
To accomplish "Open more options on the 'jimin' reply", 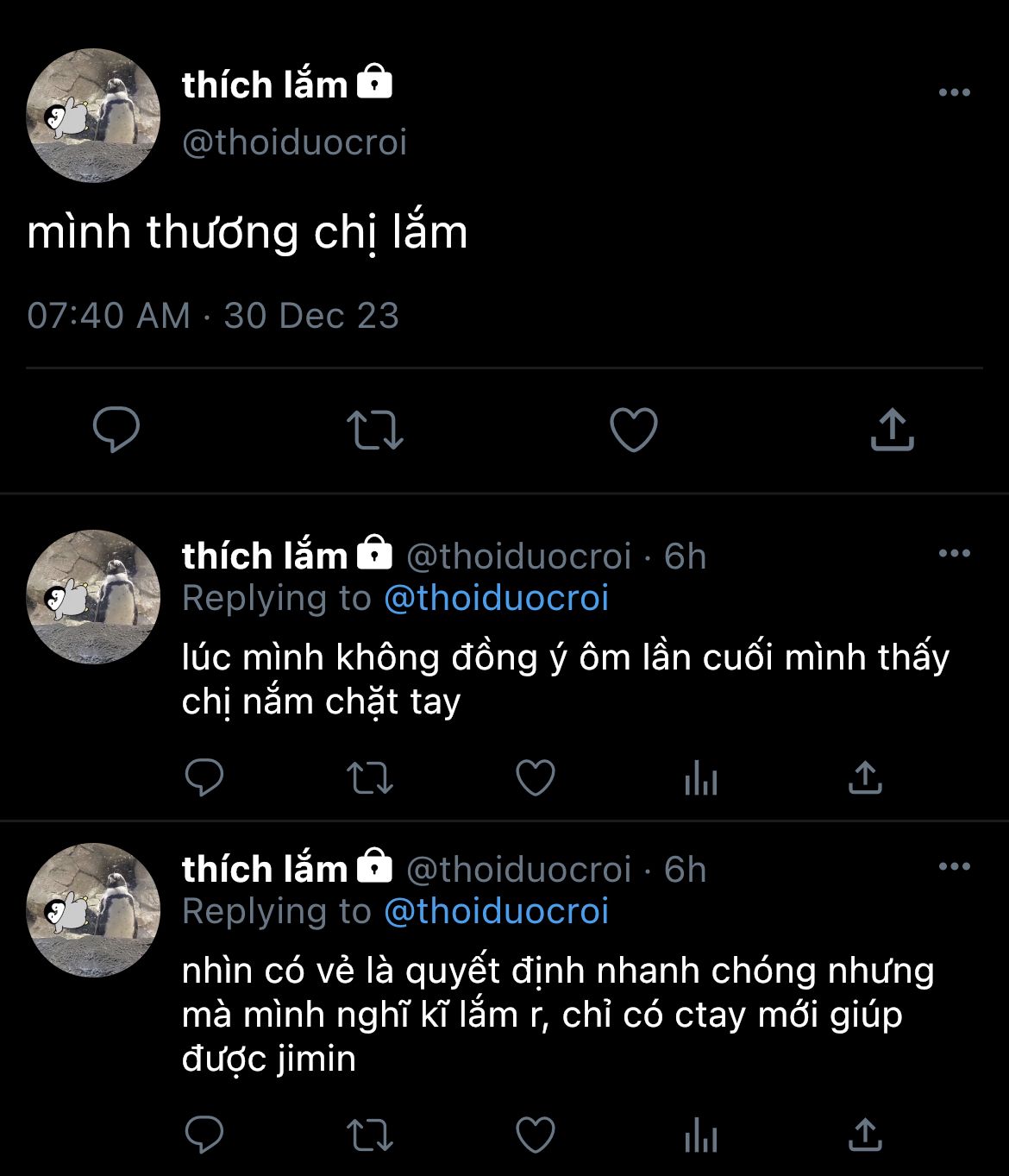I will 954,866.
